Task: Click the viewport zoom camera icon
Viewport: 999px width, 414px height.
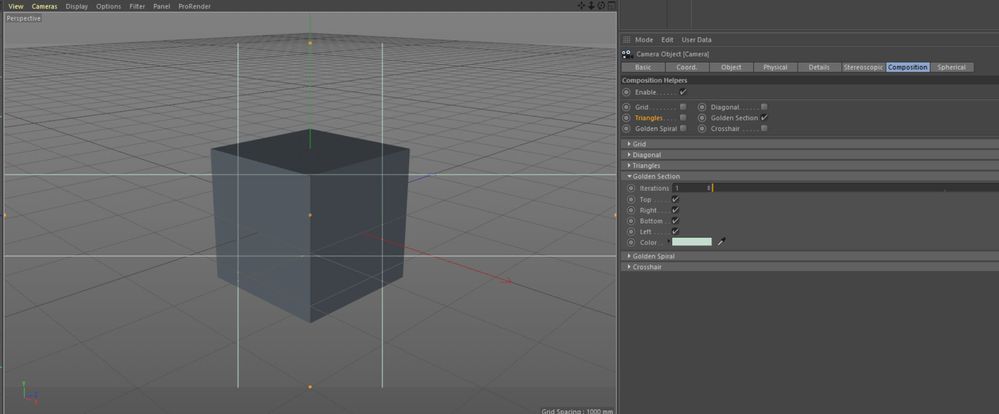Action: 591,6
